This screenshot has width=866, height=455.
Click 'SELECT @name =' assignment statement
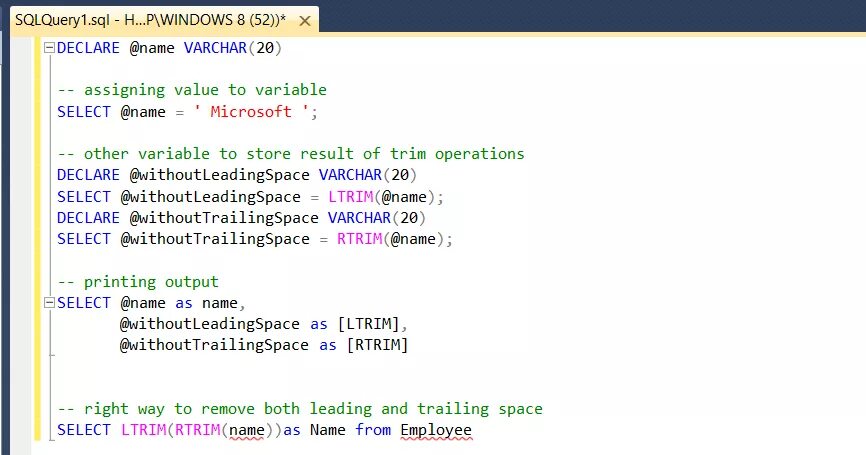[188, 112]
